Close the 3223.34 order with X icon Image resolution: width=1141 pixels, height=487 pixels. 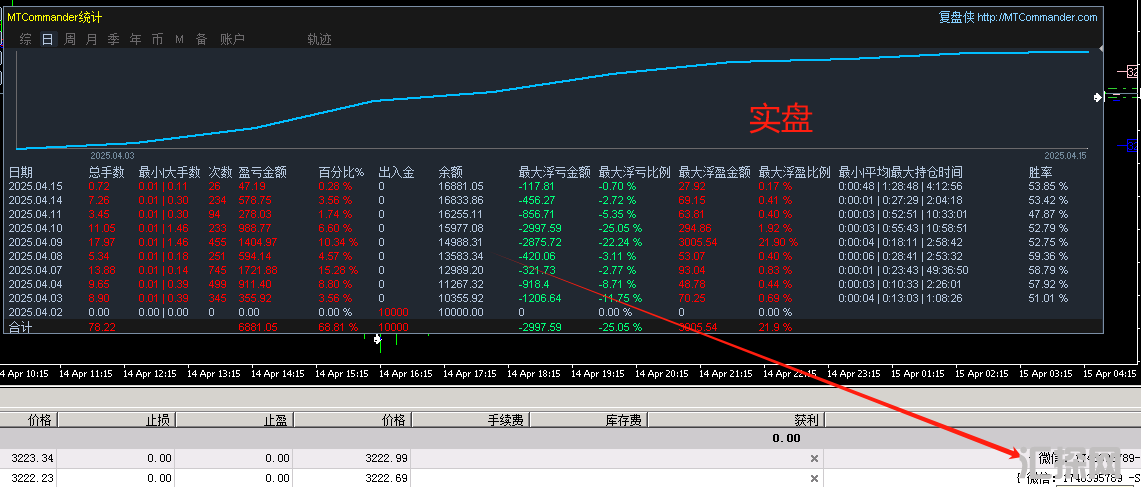[814, 458]
